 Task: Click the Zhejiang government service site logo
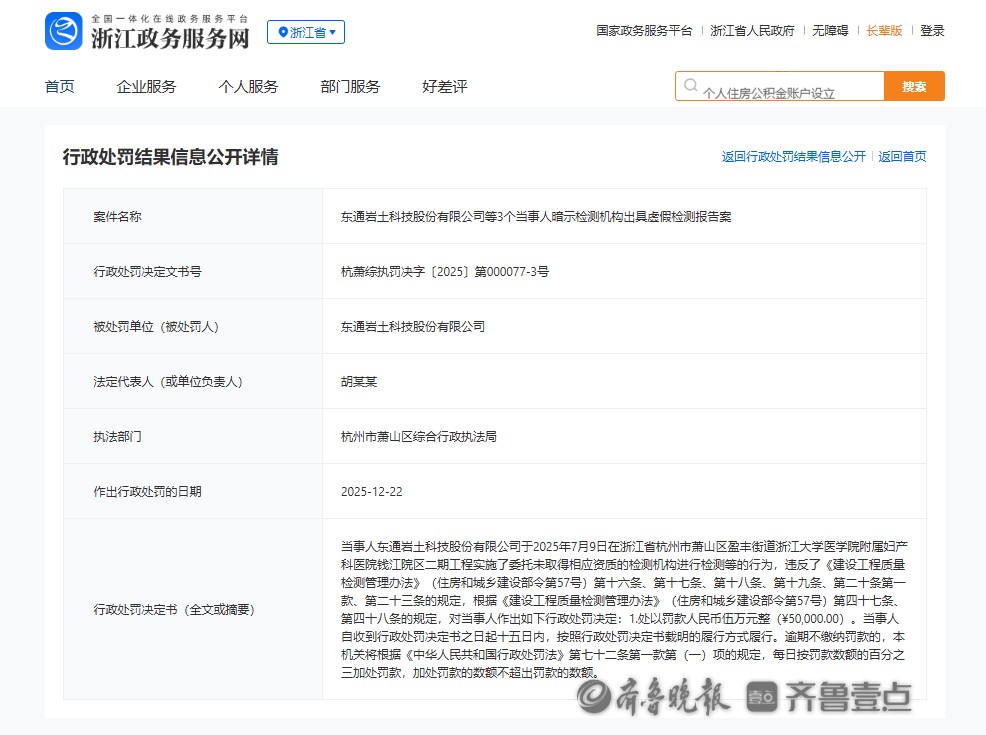point(64,32)
